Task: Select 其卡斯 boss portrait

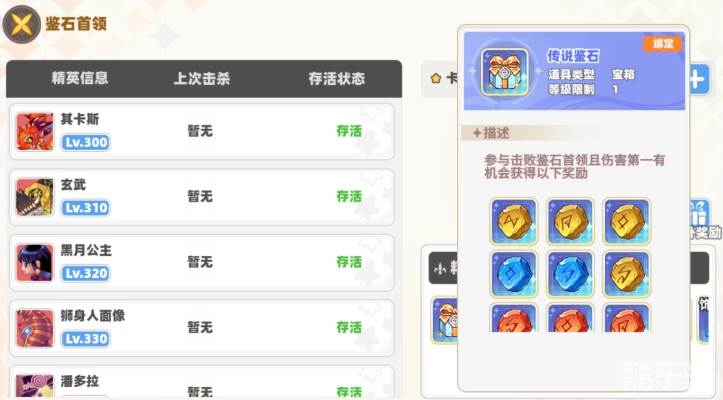Action: (35, 131)
